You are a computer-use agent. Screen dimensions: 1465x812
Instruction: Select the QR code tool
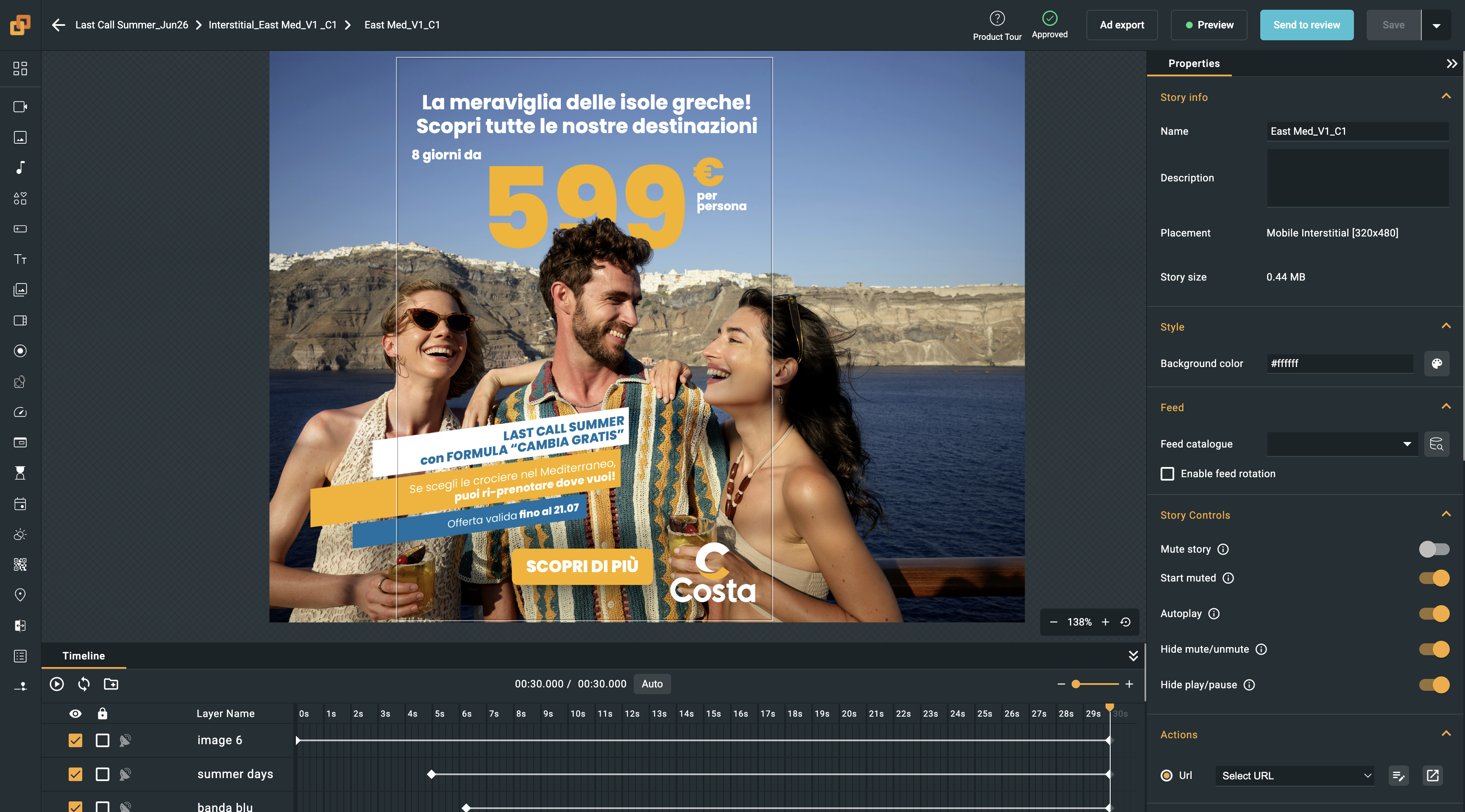[20, 564]
